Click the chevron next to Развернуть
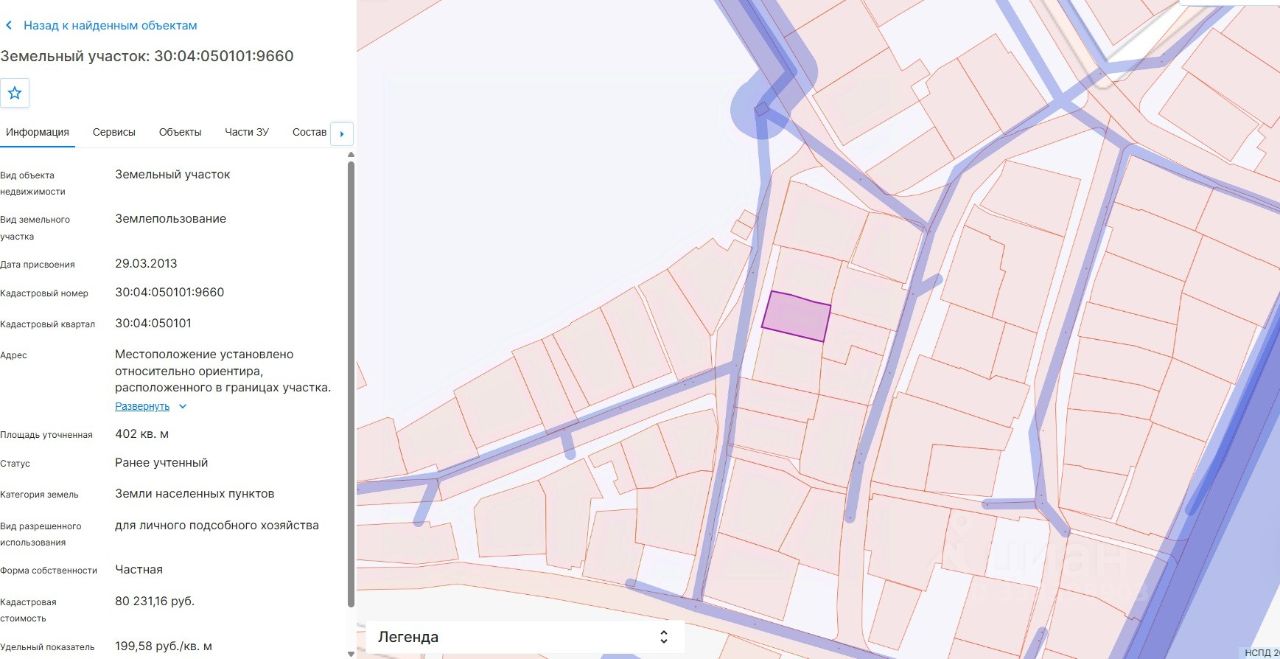The width and height of the screenshot is (1280, 659). [183, 407]
